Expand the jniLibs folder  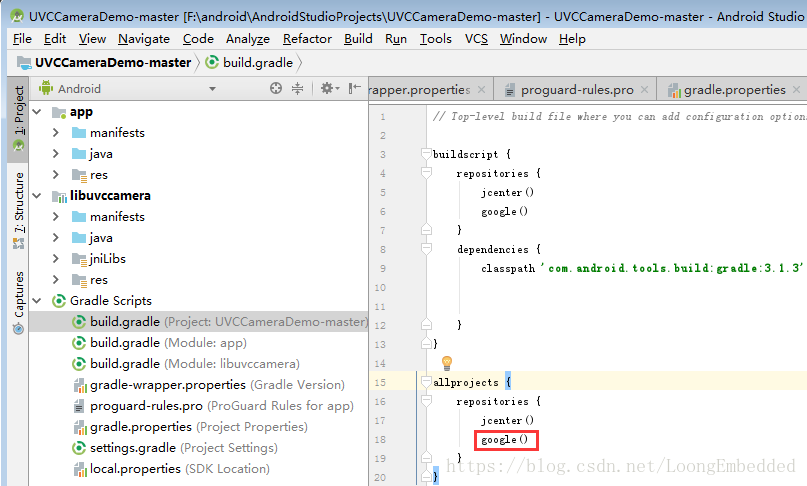[56, 258]
